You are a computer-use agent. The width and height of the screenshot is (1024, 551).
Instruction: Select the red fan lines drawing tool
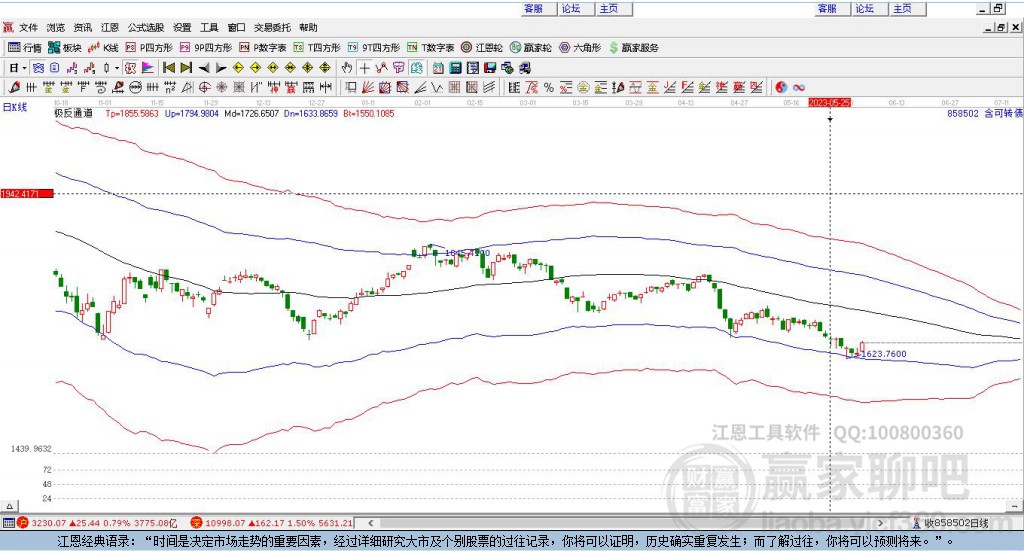(x=368, y=87)
